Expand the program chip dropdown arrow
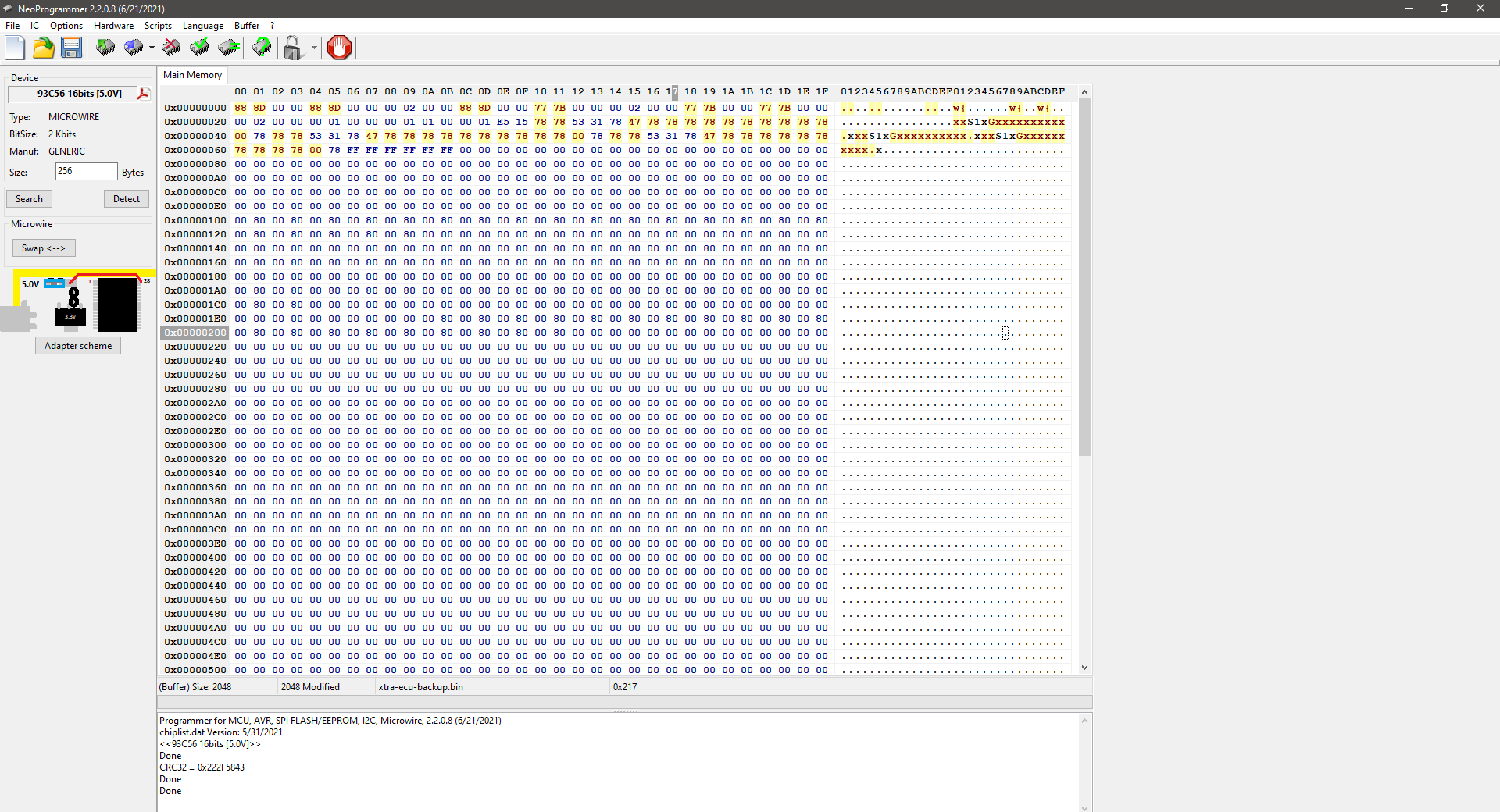This screenshot has height=812, width=1500. point(152,48)
